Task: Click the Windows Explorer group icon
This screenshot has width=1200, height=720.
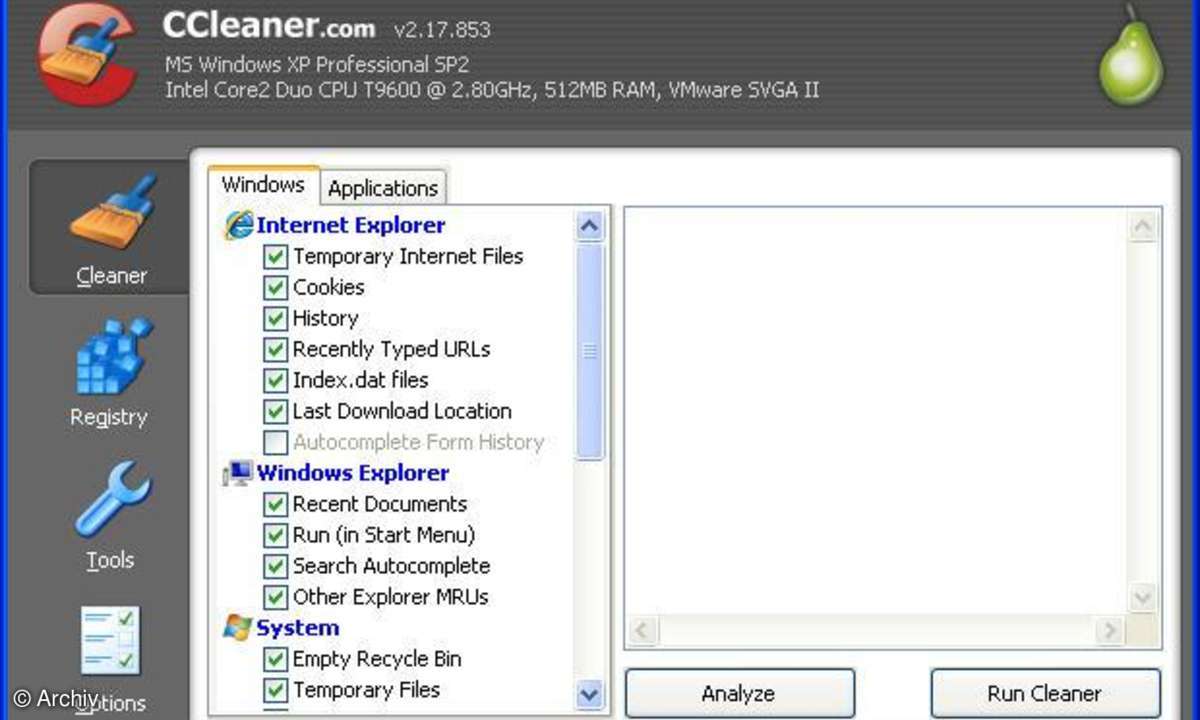Action: pyautogui.click(x=238, y=473)
